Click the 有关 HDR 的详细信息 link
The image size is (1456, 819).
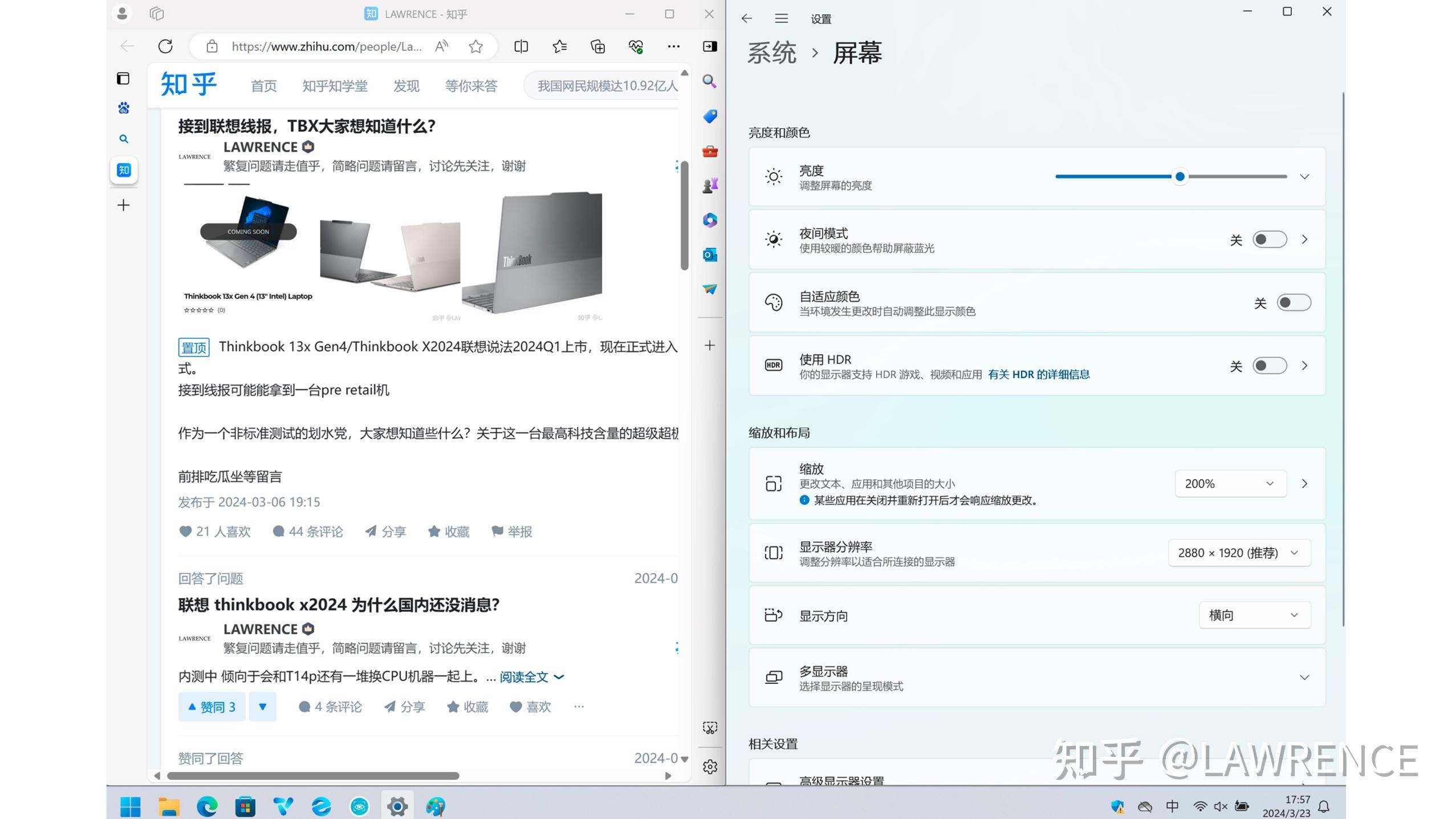1039,375
